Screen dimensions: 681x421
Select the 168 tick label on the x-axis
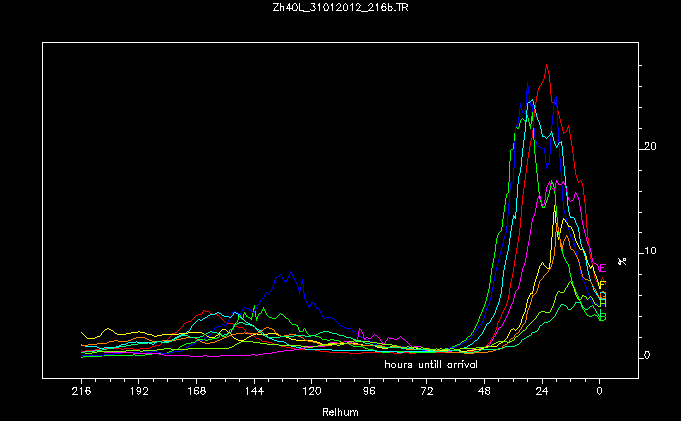(197, 393)
